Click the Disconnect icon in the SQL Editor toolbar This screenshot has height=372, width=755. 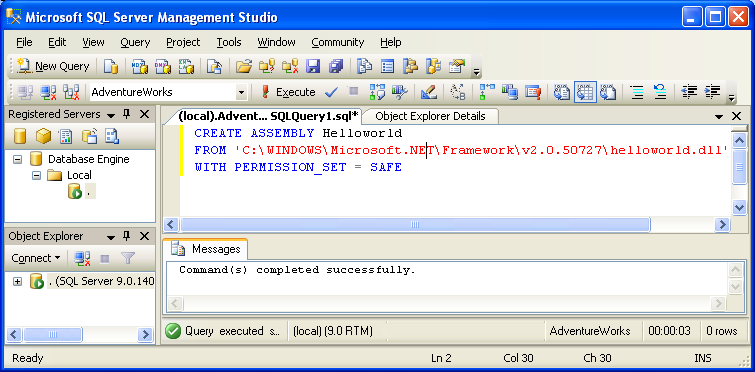[x=48, y=92]
